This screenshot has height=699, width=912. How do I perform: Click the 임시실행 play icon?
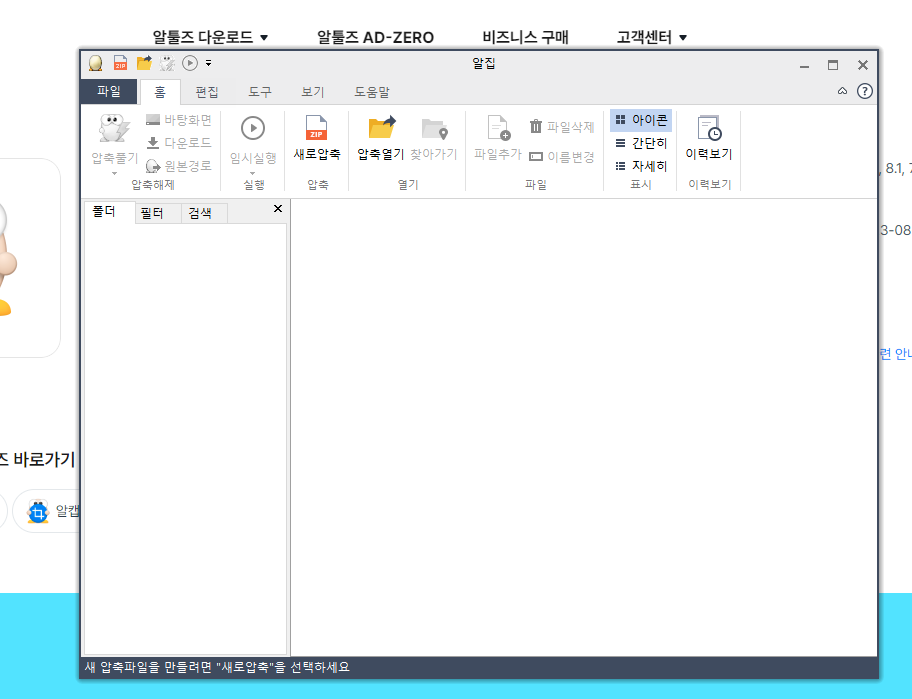coord(253,128)
